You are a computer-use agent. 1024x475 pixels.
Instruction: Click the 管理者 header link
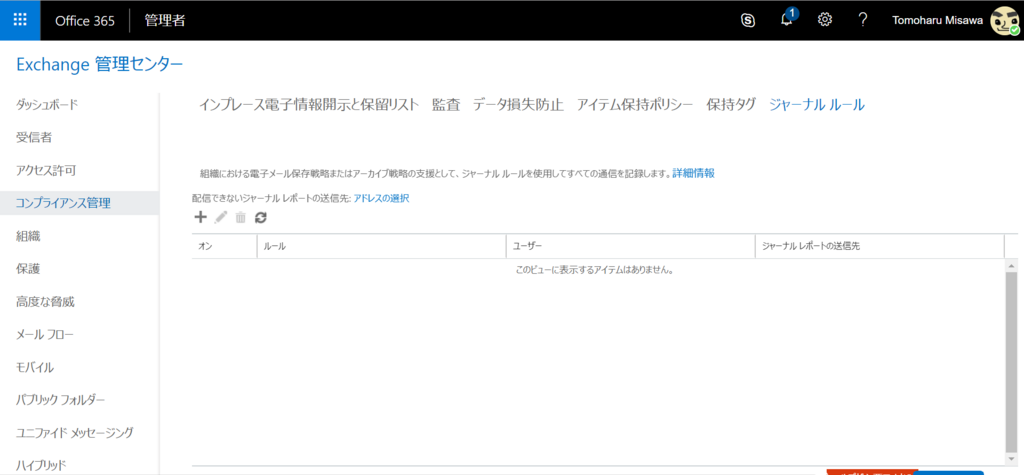165,20
